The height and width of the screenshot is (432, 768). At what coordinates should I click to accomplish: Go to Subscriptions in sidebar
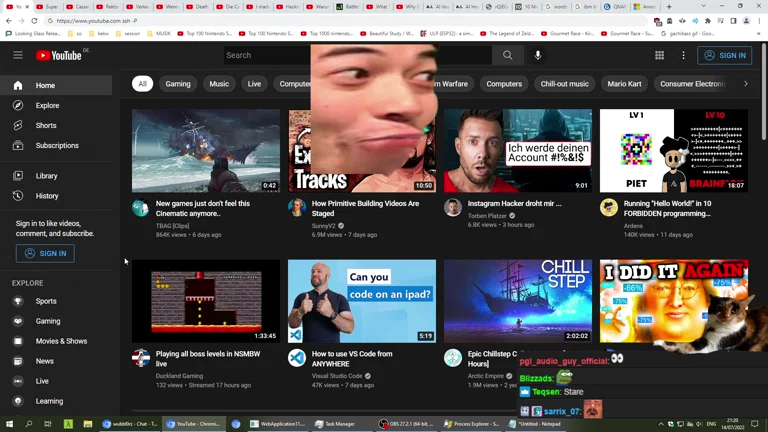click(x=57, y=145)
